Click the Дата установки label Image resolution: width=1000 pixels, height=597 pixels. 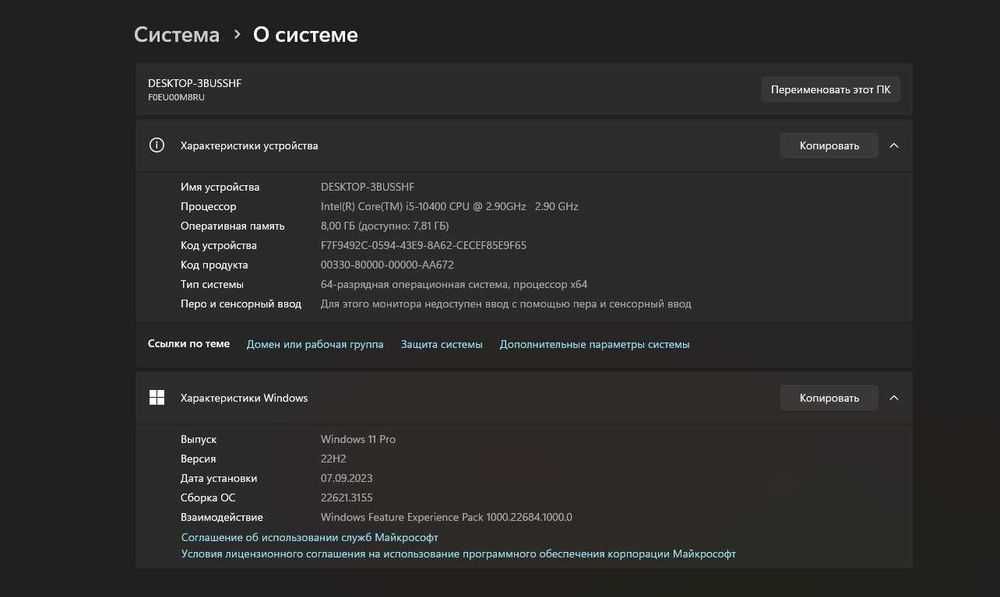pyautogui.click(x=218, y=478)
